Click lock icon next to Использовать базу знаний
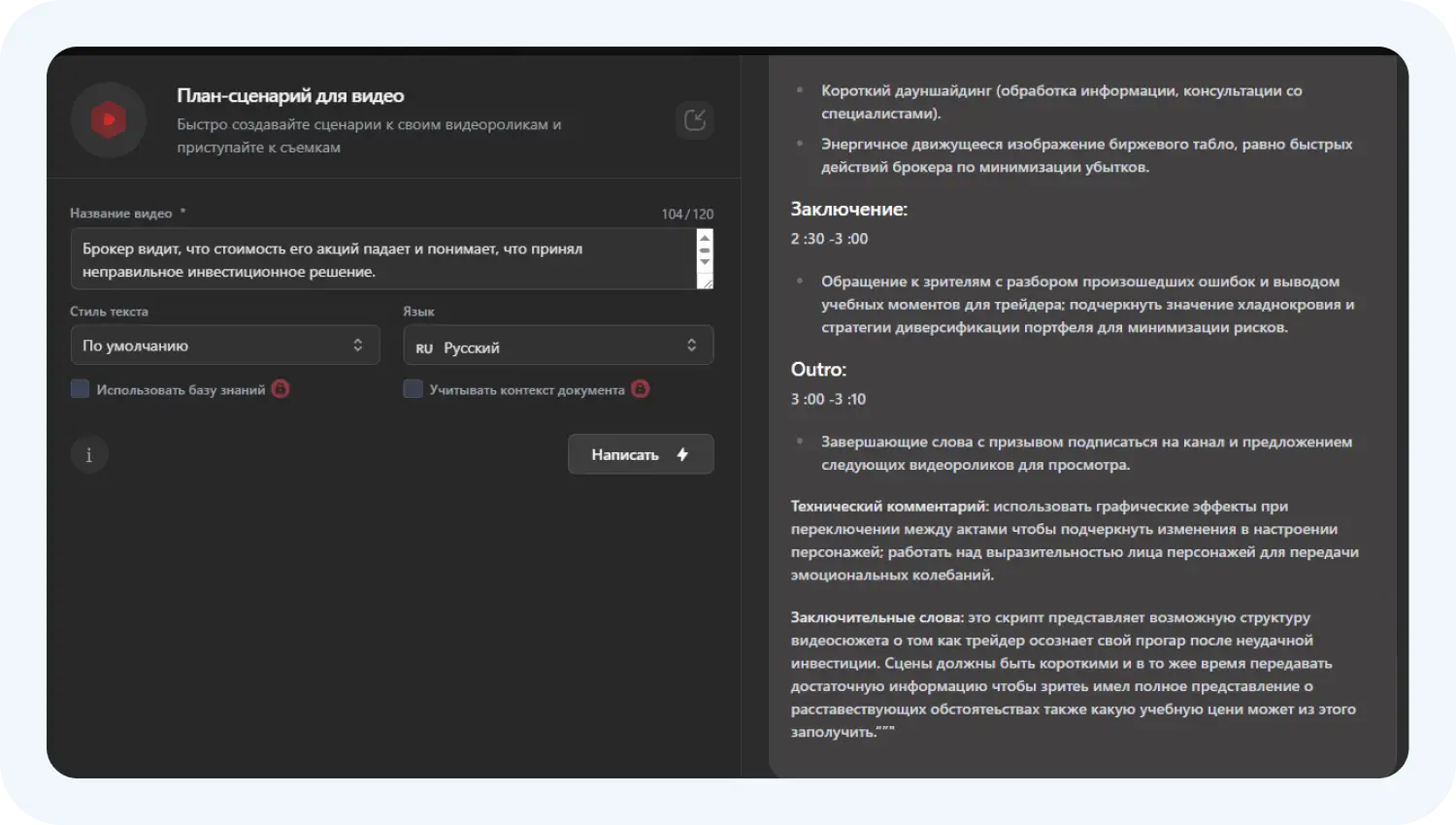 pyautogui.click(x=281, y=389)
